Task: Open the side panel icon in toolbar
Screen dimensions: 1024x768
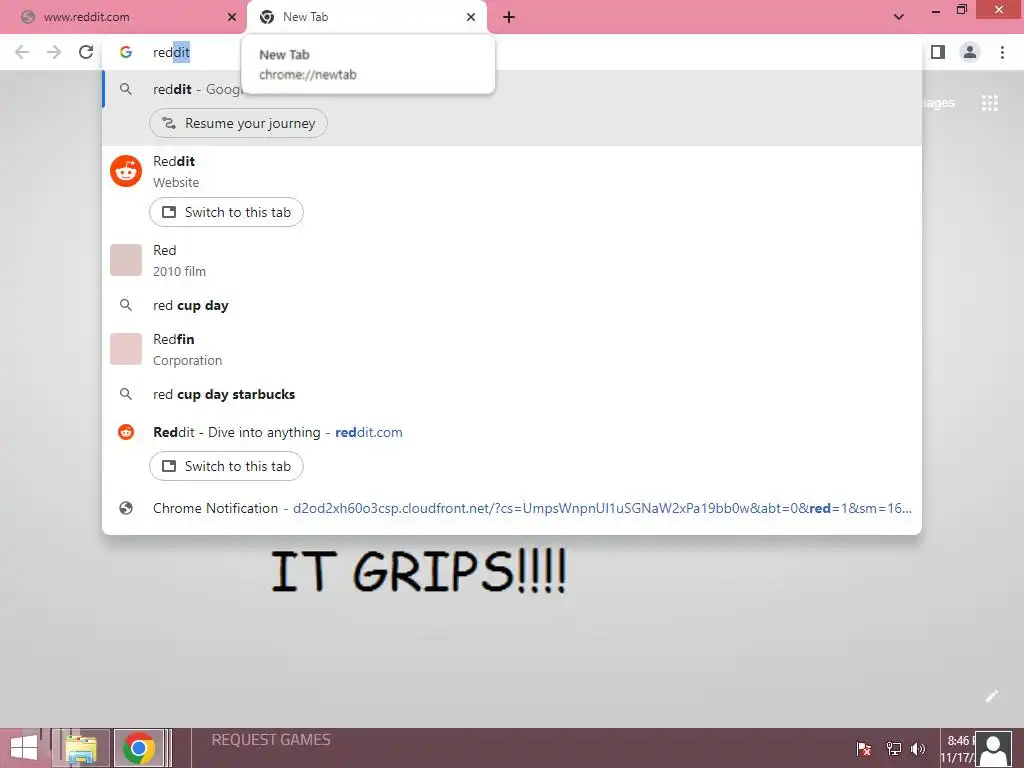Action: coord(938,52)
